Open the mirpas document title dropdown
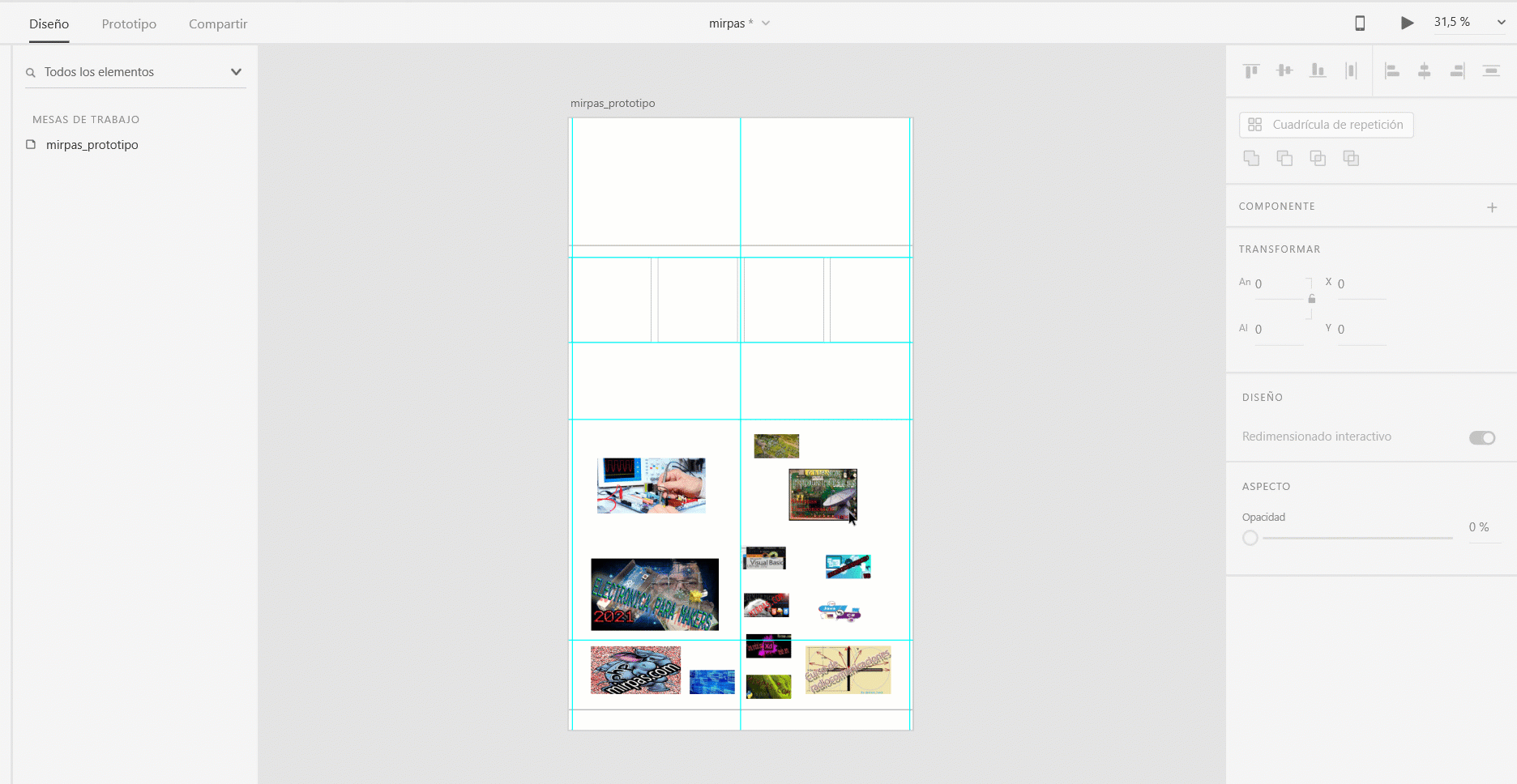 [765, 23]
